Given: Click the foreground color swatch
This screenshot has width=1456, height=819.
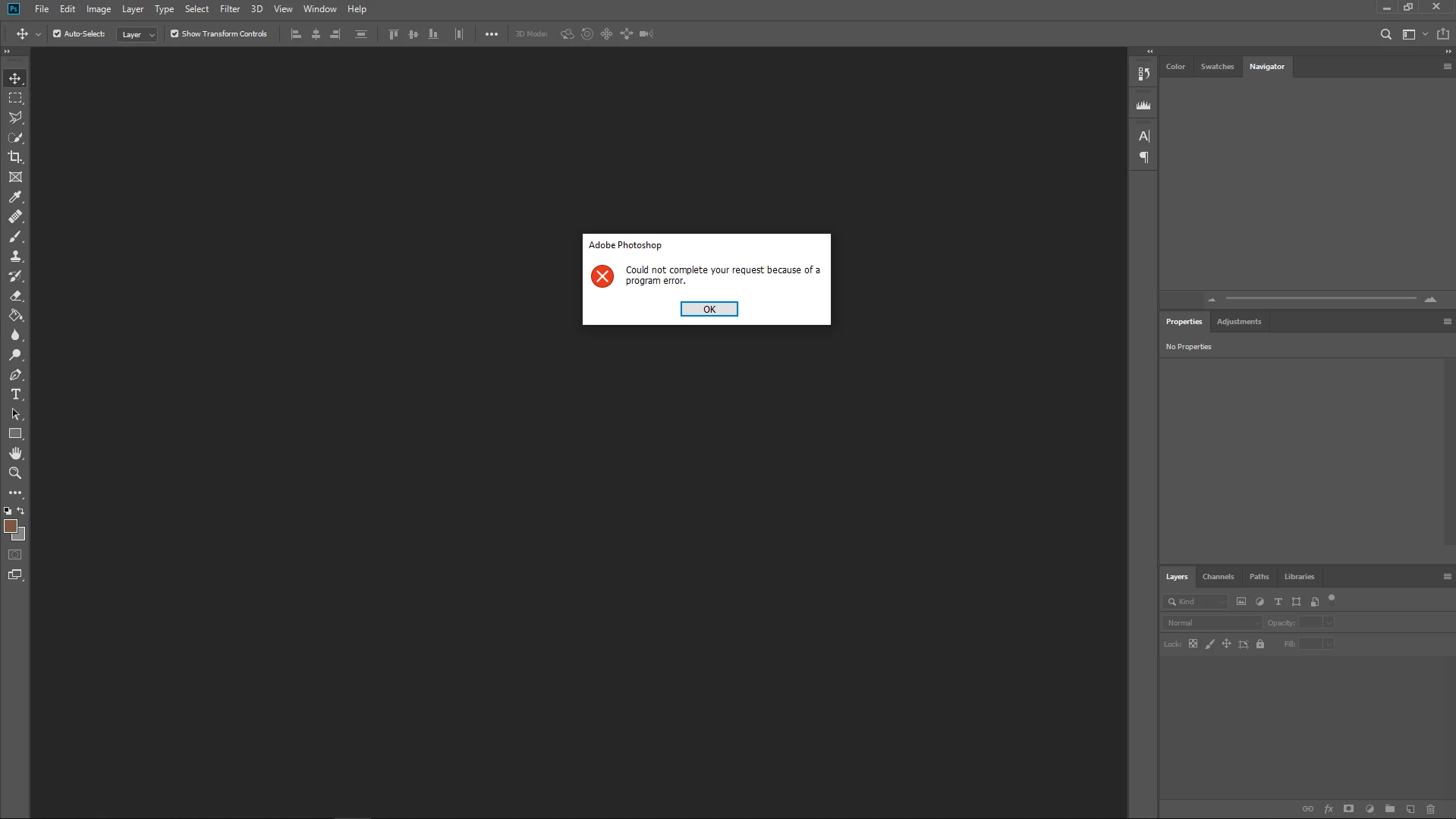Looking at the screenshot, I should (x=11, y=526).
